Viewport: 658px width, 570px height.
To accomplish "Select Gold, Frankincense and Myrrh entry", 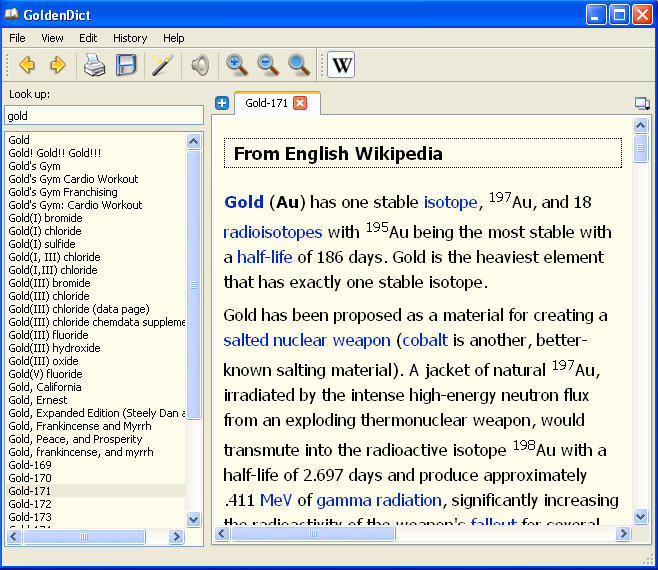I will point(96,426).
